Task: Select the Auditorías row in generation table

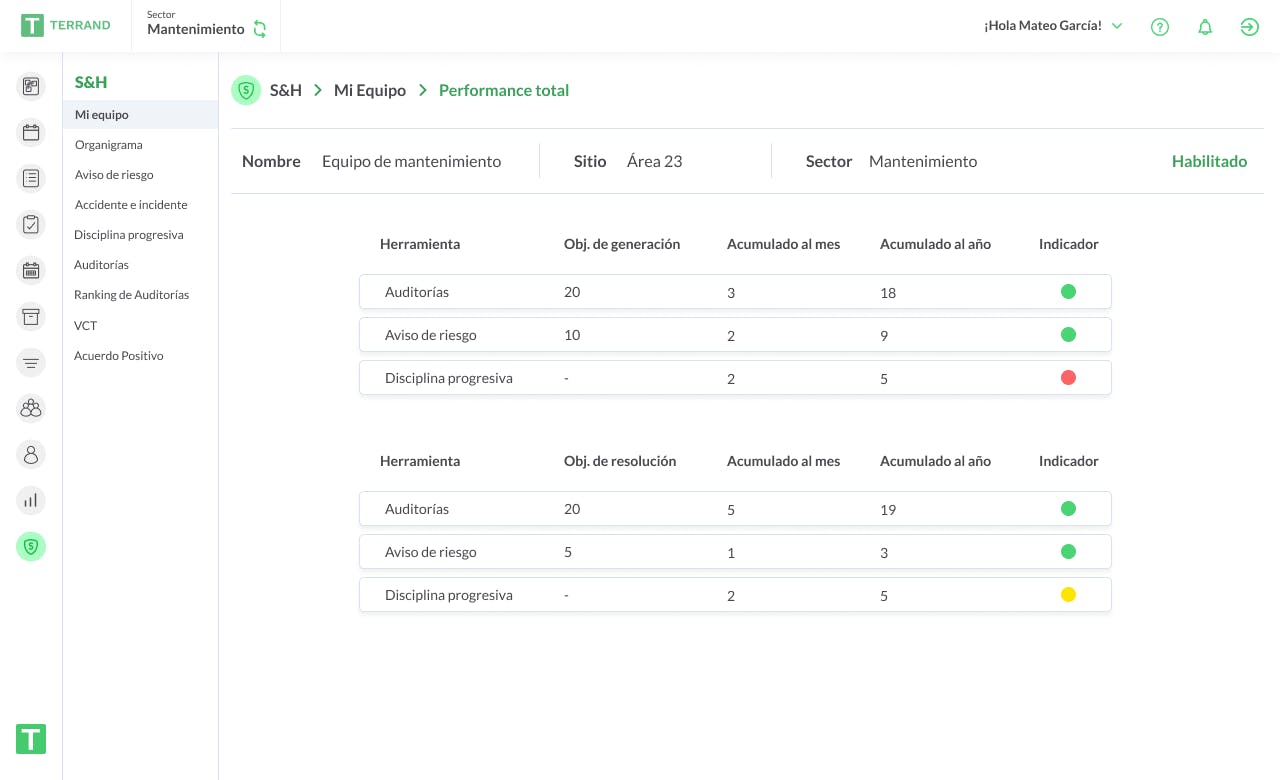Action: click(x=735, y=292)
